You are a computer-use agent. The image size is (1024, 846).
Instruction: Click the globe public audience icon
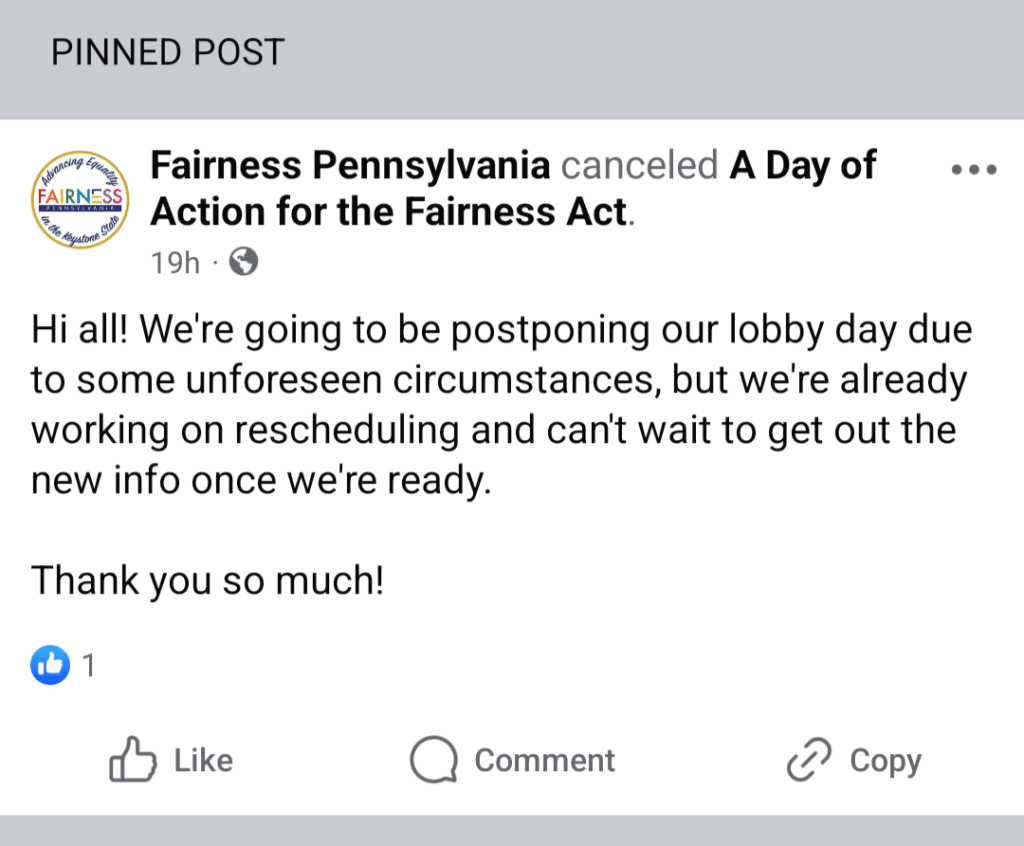pos(244,262)
